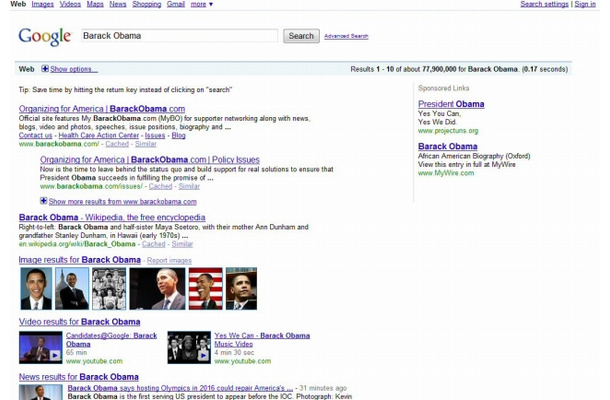Open Candidates@Google: Barack Obama video link

coord(111,340)
